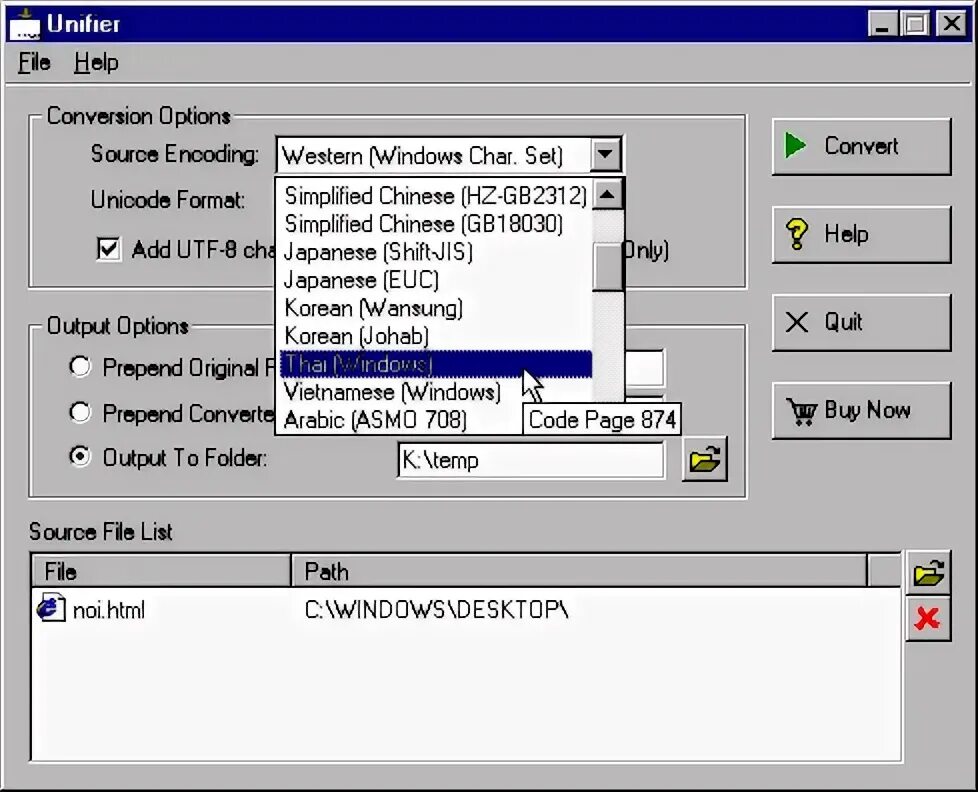Open Help with the question mark button

[x=861, y=234]
